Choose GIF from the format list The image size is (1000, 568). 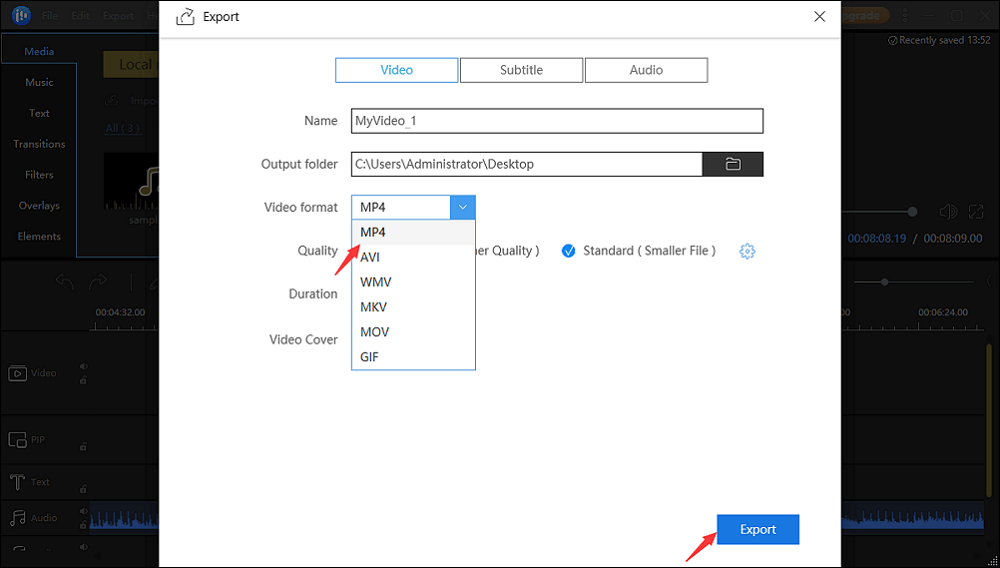370,357
